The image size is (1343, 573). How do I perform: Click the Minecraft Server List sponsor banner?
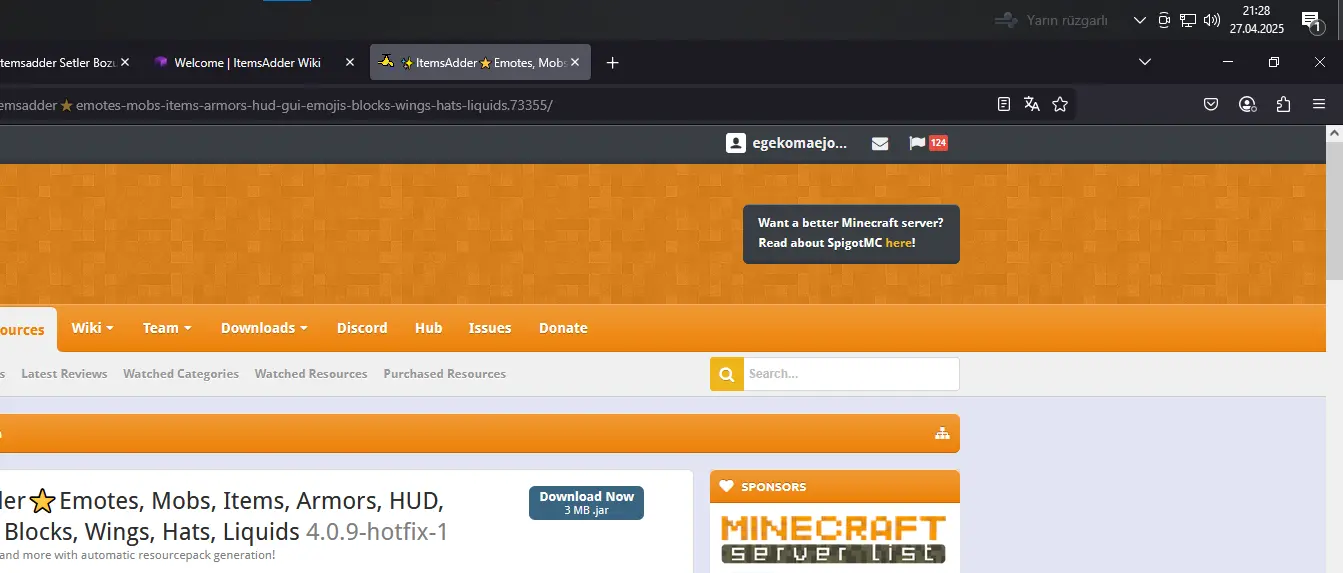pyautogui.click(x=833, y=540)
